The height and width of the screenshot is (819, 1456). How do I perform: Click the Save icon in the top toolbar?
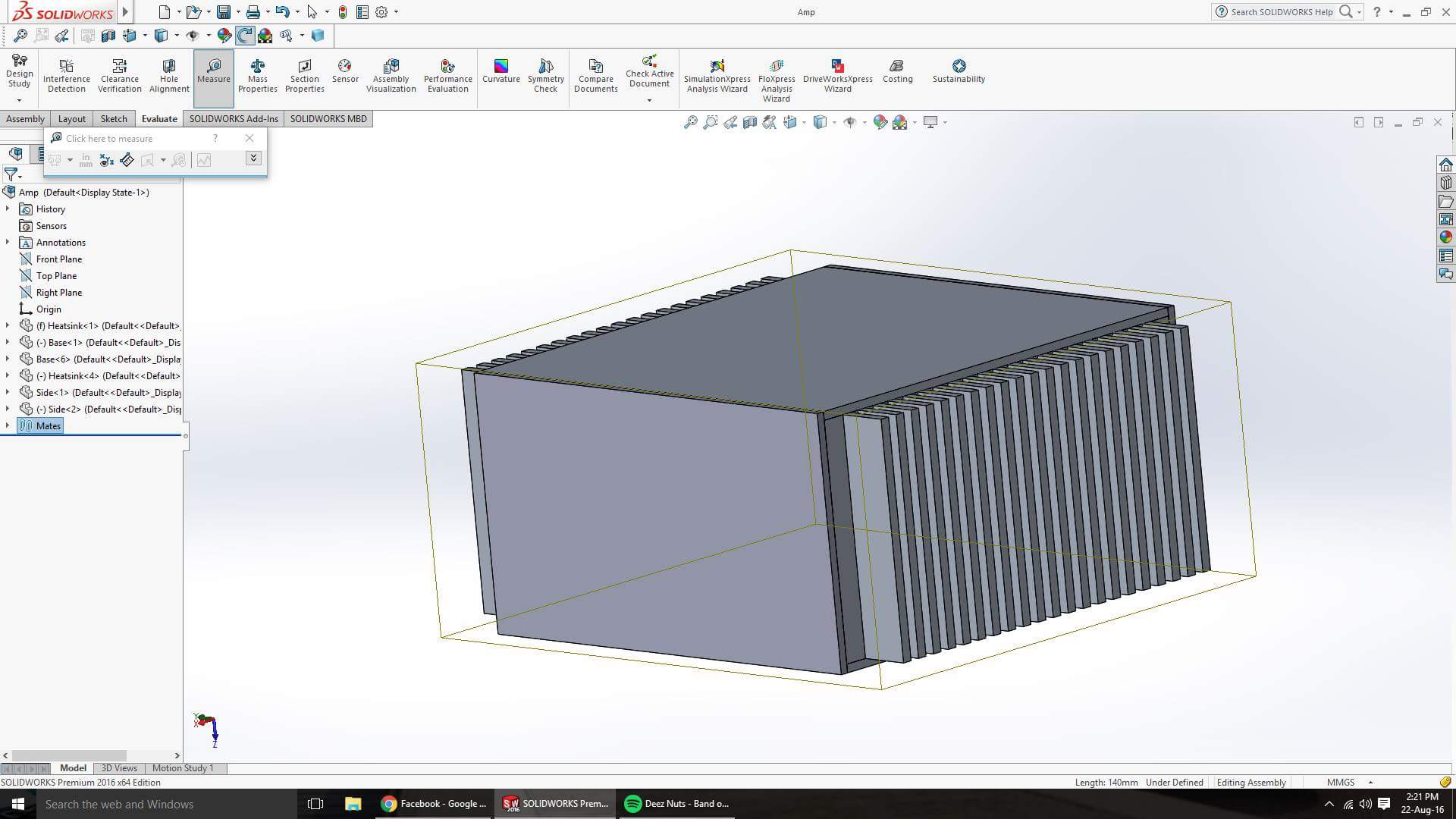[224, 12]
